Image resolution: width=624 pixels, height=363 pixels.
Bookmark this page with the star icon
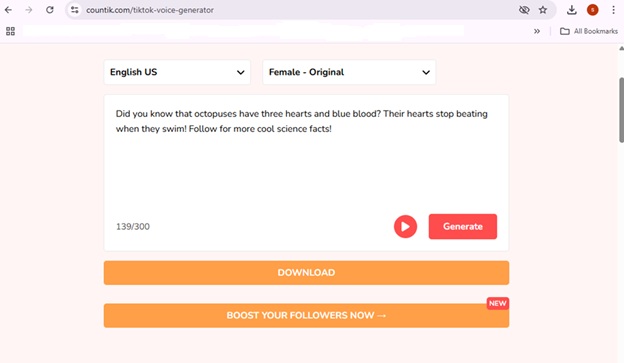click(543, 10)
